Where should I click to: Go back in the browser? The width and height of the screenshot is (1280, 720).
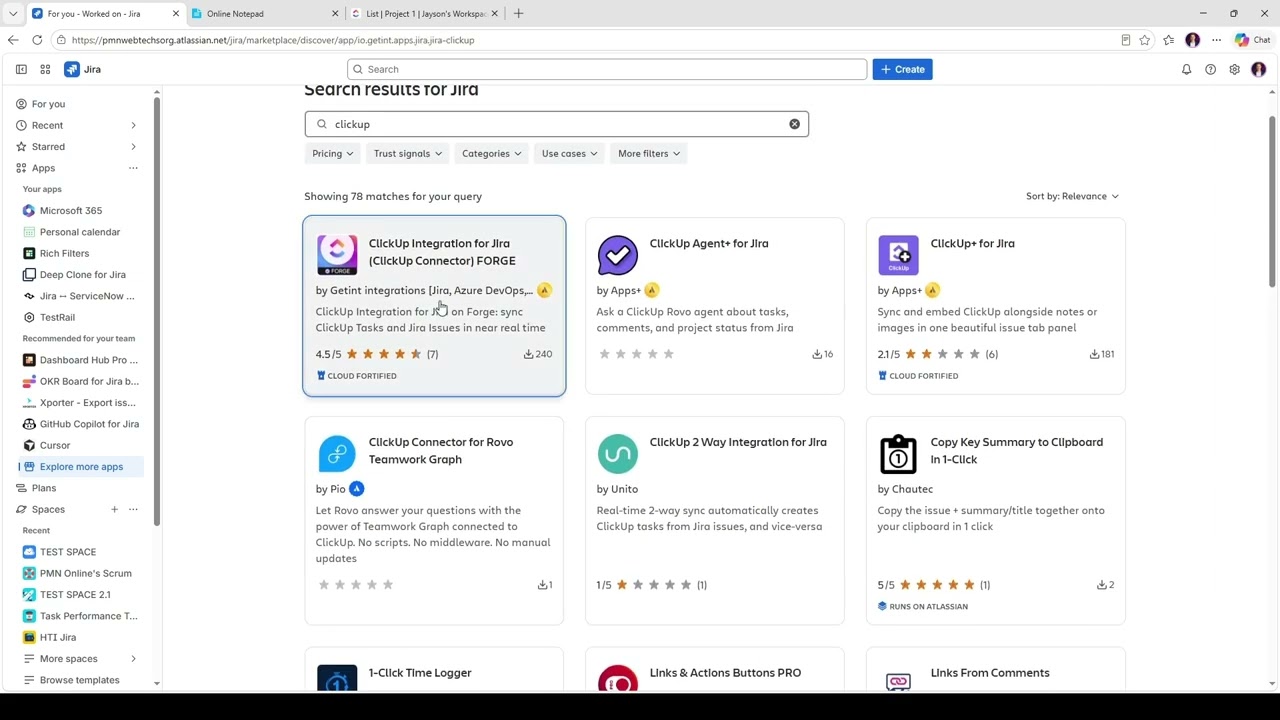(x=13, y=40)
